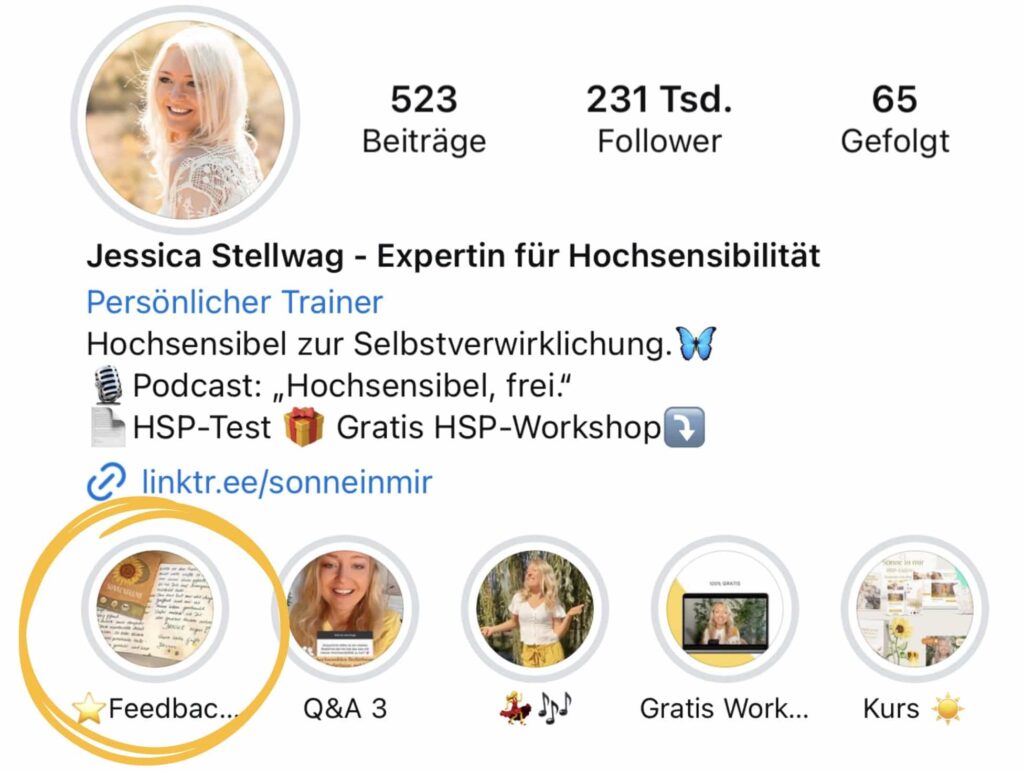Open the 231 Tsd. Follower list
Image resolution: width=1024 pixels, height=771 pixels.
pos(659,119)
